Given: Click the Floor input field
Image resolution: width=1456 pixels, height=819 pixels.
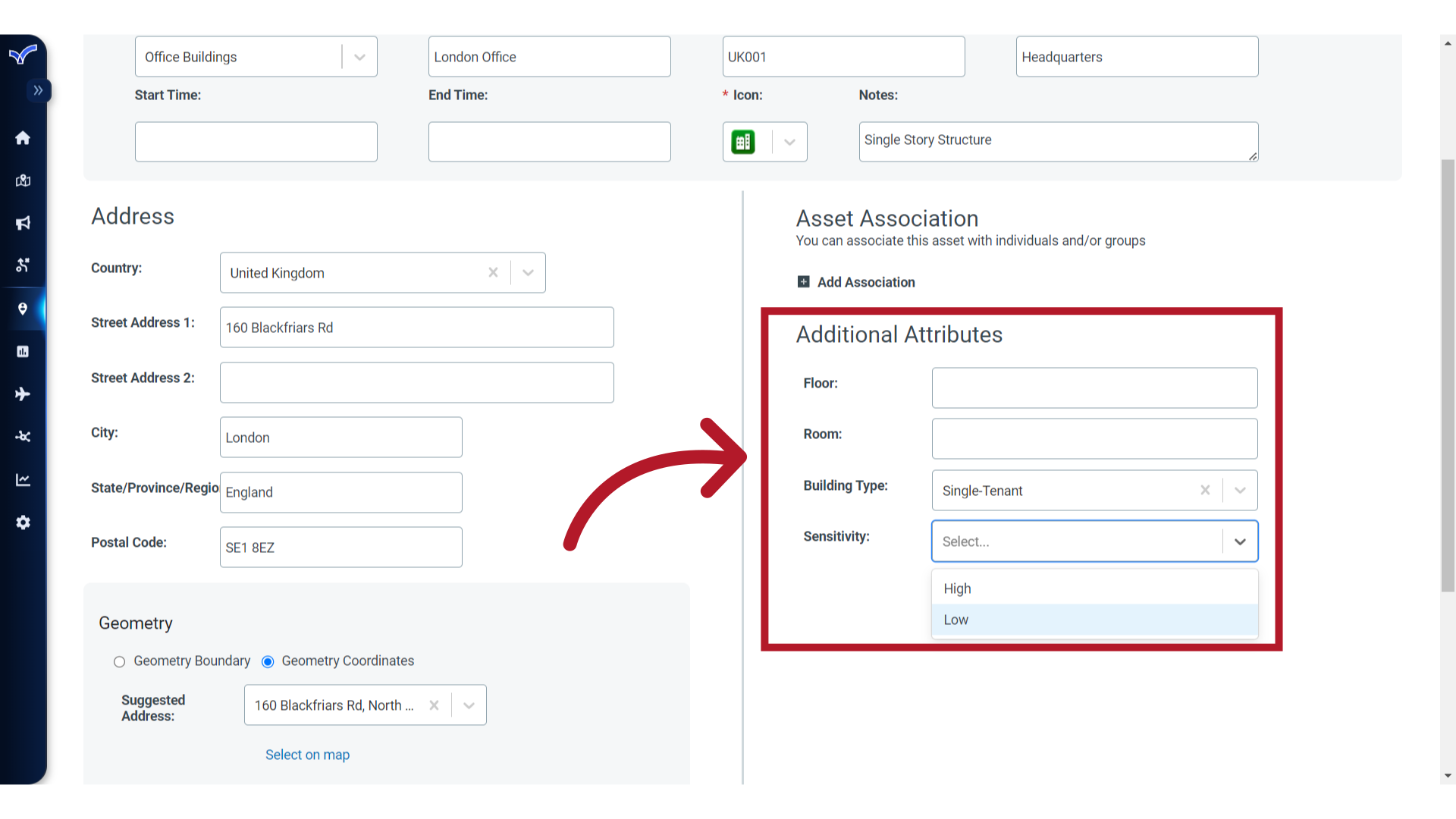Looking at the screenshot, I should 1094,388.
